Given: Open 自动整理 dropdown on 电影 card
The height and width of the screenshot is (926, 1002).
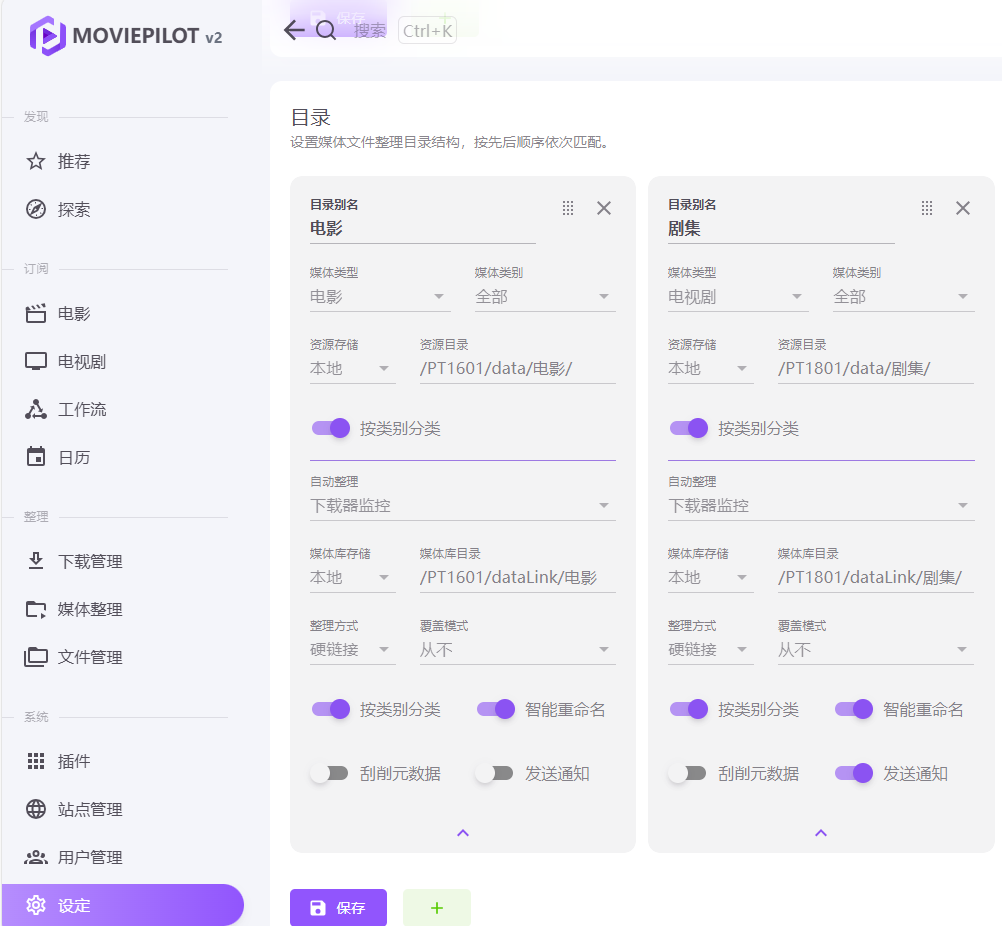Looking at the screenshot, I should pos(462,506).
